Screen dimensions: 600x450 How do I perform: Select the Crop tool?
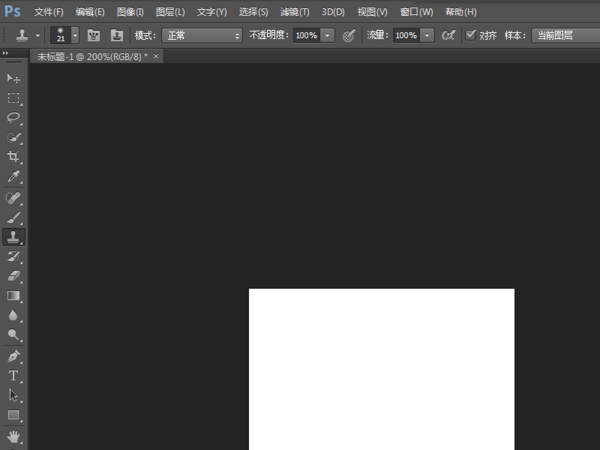click(13, 157)
